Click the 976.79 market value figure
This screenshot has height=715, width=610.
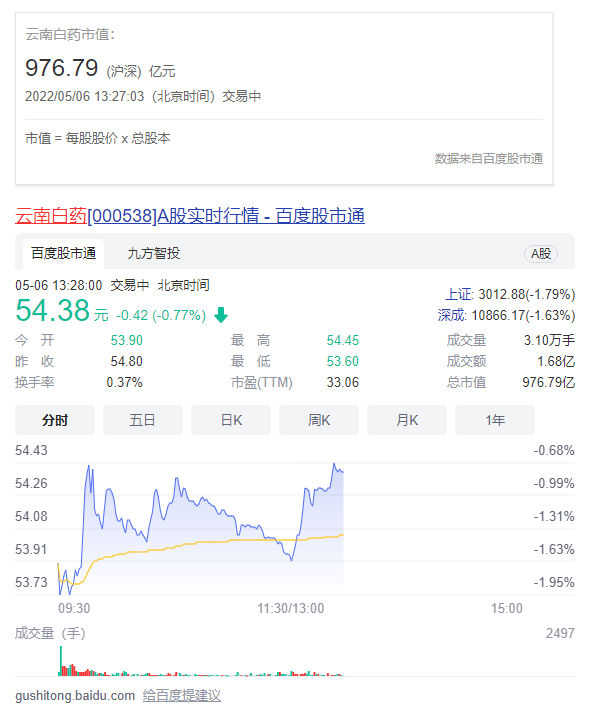[61, 68]
